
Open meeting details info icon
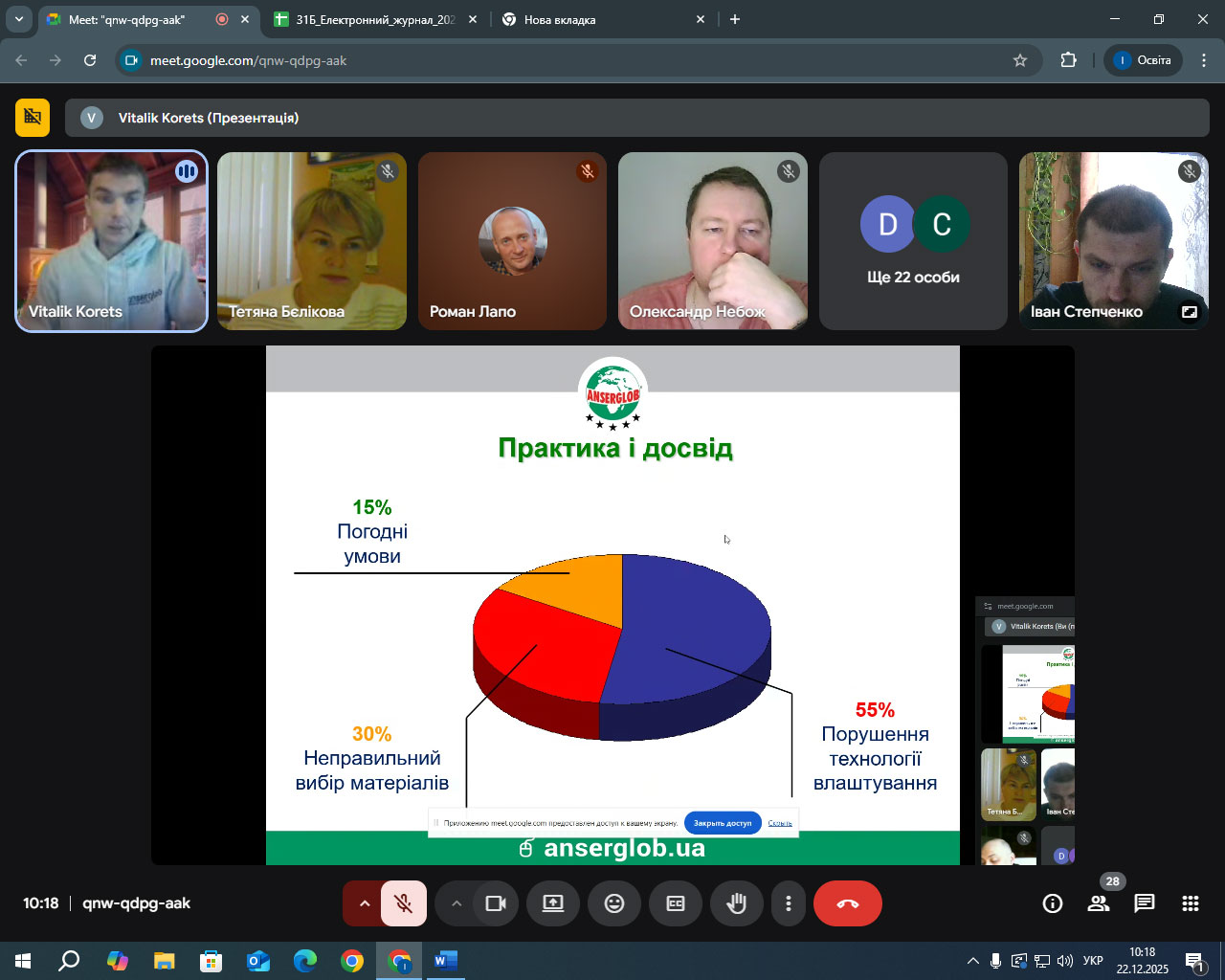1053,903
